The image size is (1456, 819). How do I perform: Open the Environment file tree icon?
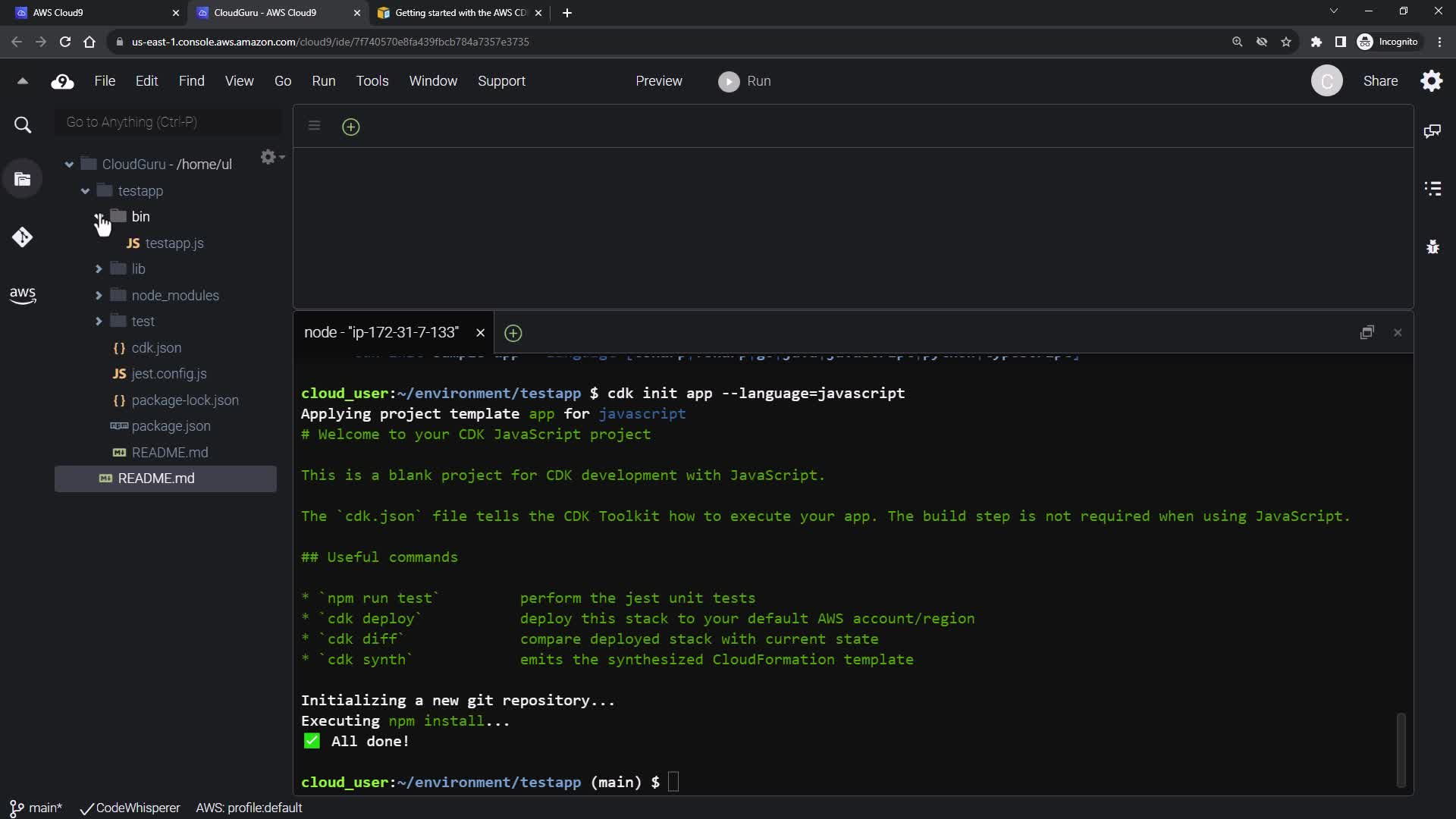[x=23, y=180]
